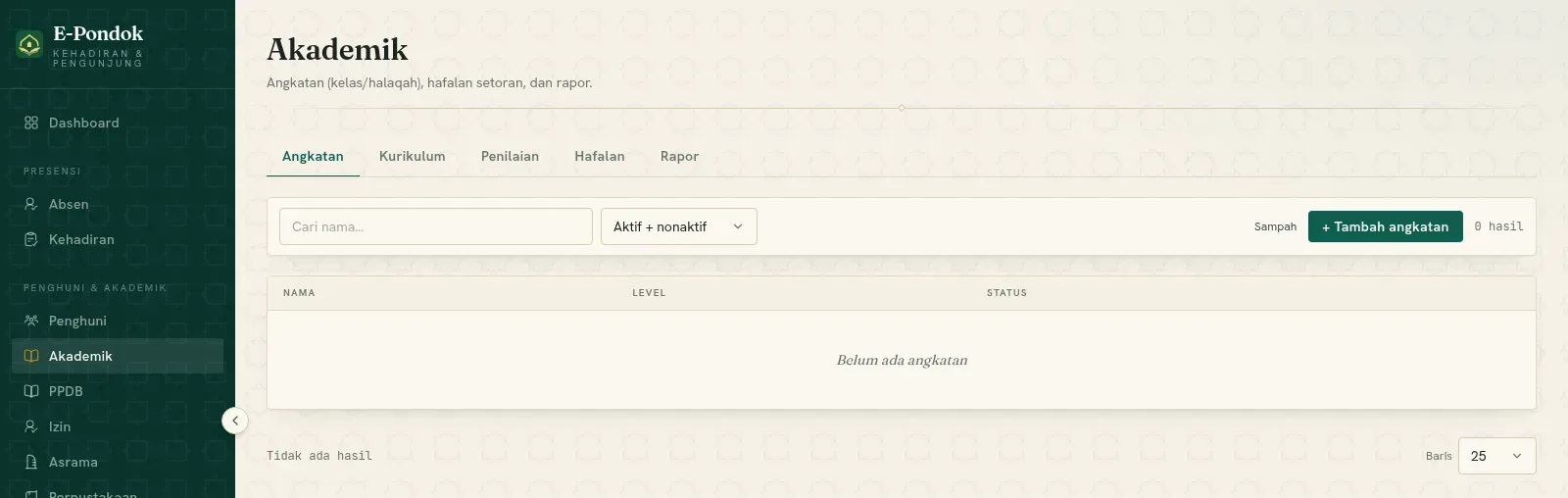Click the Tambah angkatan button

point(1386,226)
